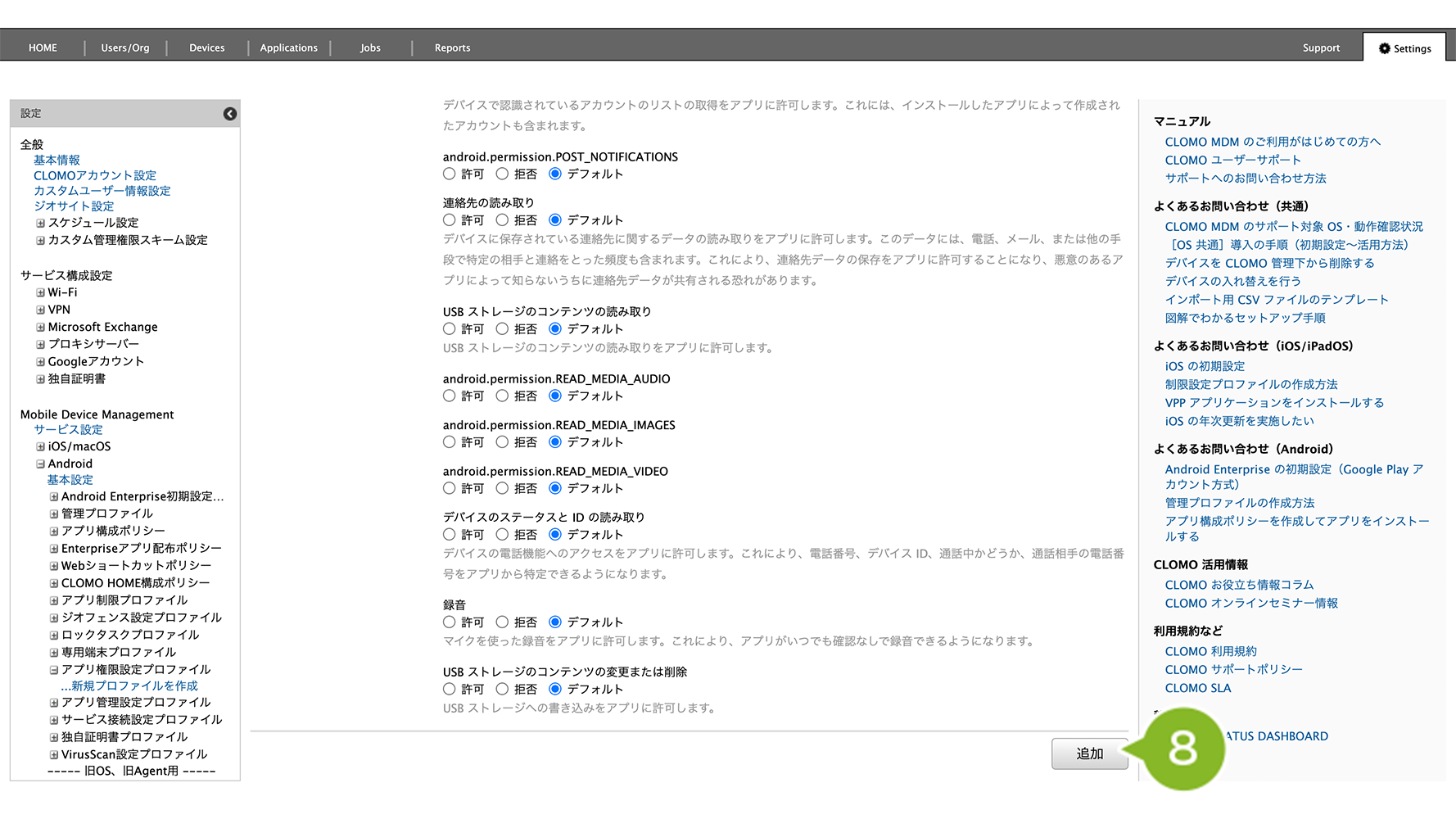This screenshot has width=1456, height=819.
Task: Select デフォルト for READ_MEDIA_VIDEO permission
Action: (555, 488)
